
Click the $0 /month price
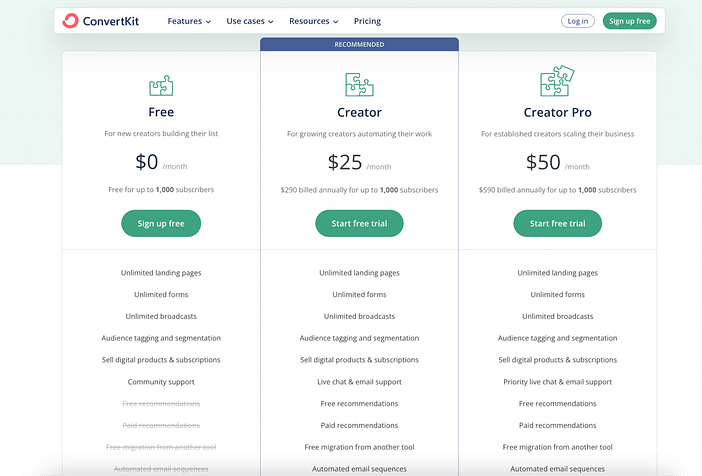pos(161,162)
